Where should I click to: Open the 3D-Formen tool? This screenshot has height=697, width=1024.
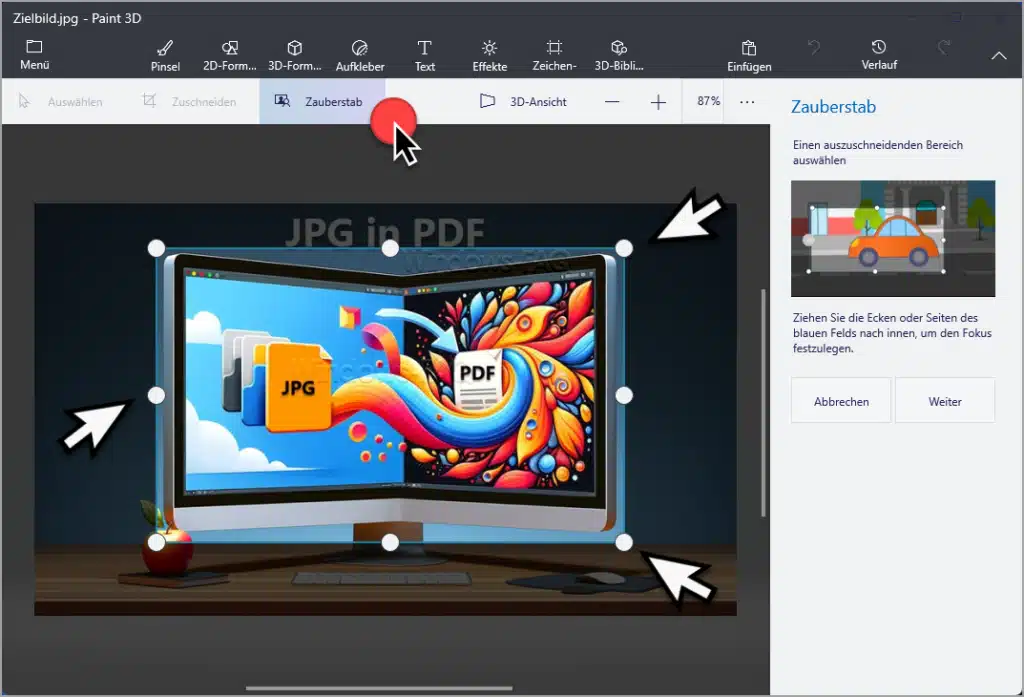tap(295, 55)
